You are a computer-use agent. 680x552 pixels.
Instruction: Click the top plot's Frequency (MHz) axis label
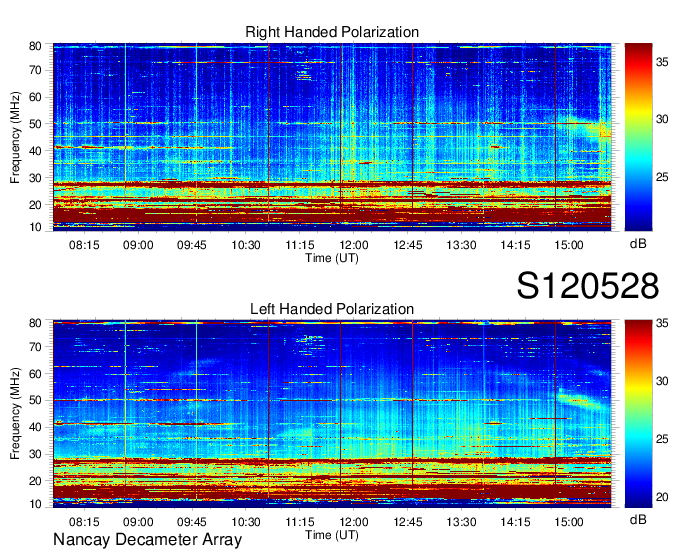(x=15, y=137)
